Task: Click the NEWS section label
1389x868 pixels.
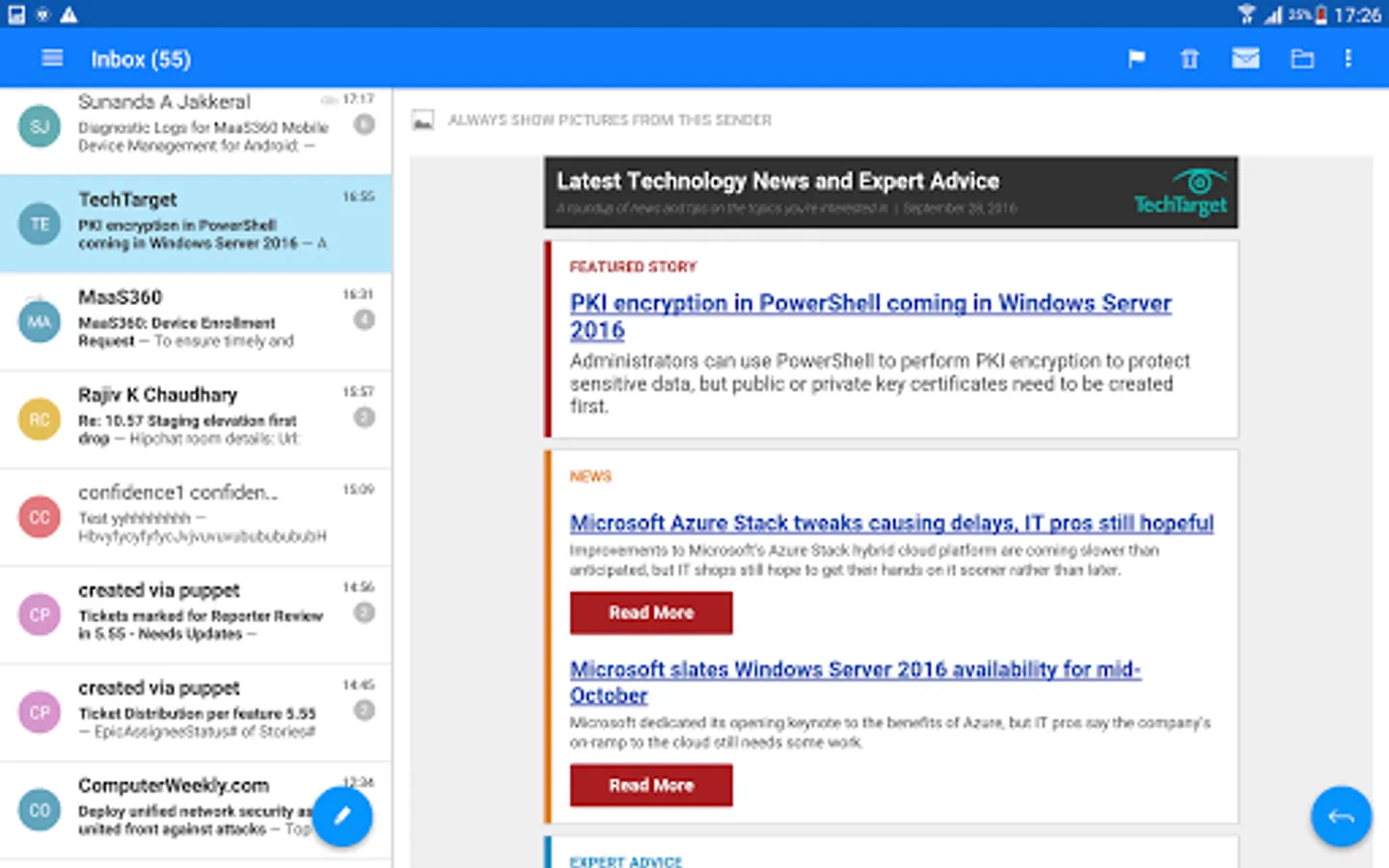Action: click(x=590, y=476)
